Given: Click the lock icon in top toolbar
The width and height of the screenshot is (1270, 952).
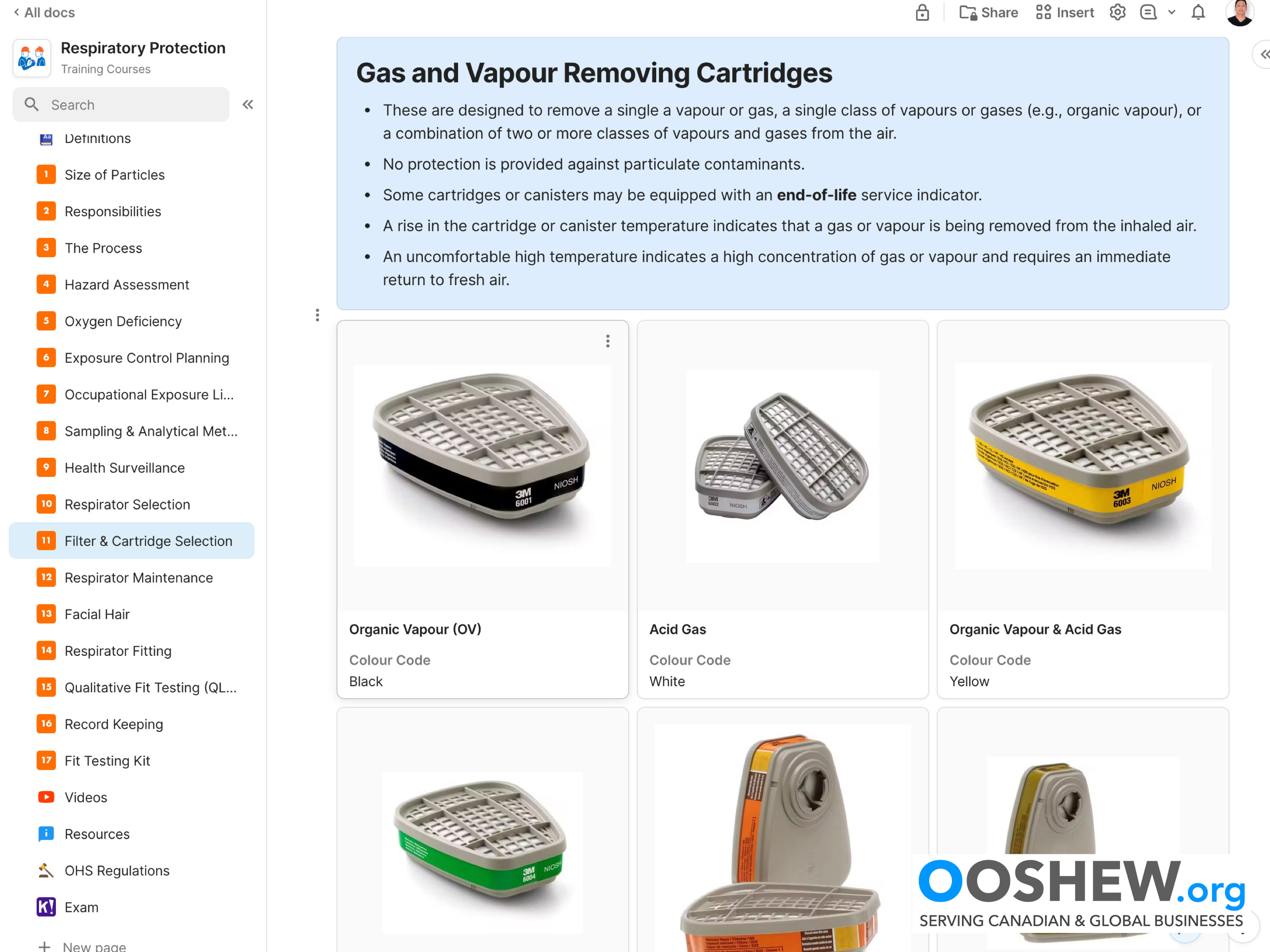Looking at the screenshot, I should (x=922, y=13).
